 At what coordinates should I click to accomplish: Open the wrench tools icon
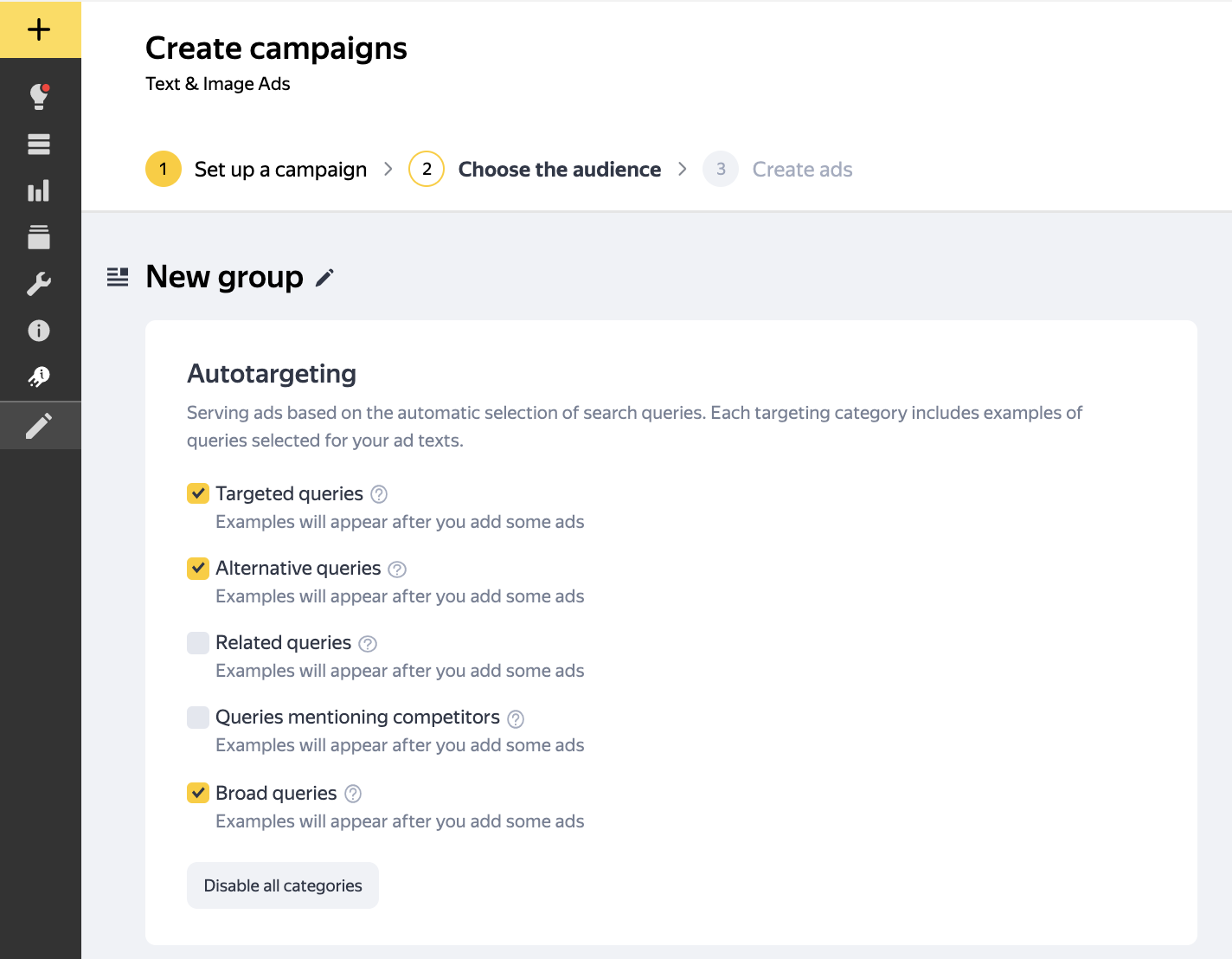[x=39, y=284]
